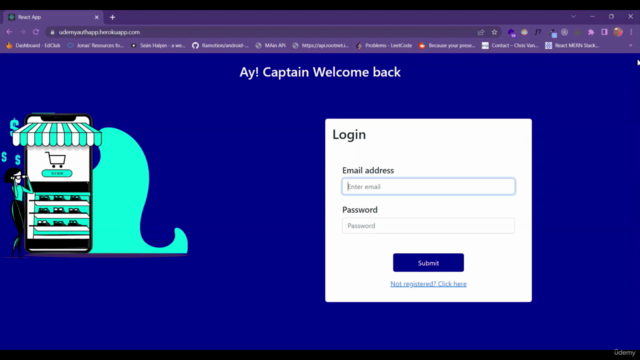The height and width of the screenshot is (360, 640).
Task: Open Because your prese... bookmark
Action: [447, 45]
